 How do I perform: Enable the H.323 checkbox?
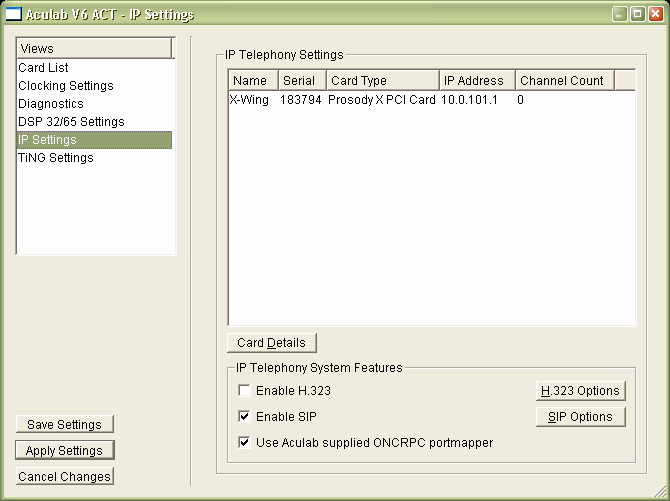click(x=244, y=390)
